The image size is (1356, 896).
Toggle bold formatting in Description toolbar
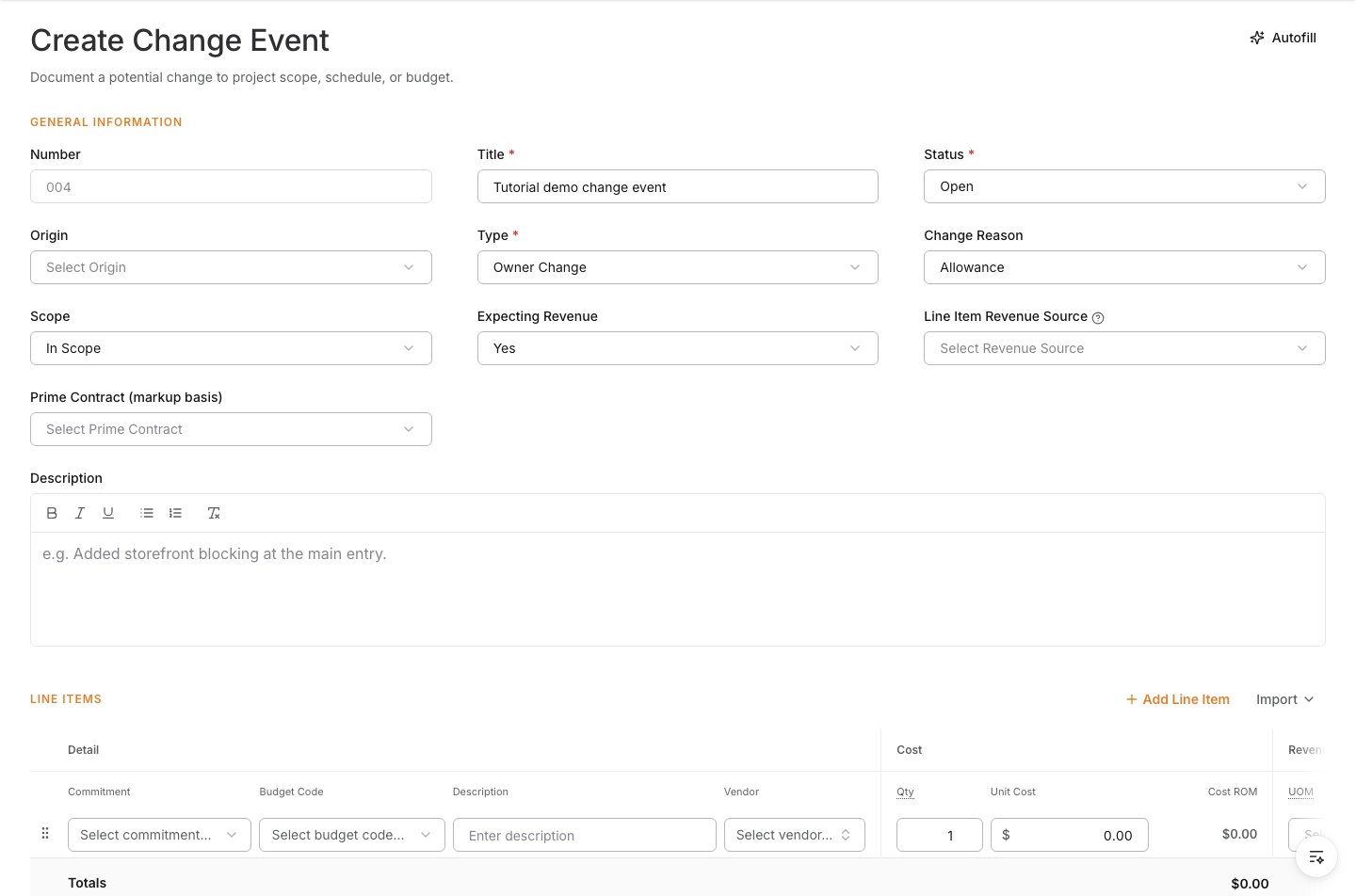52,513
